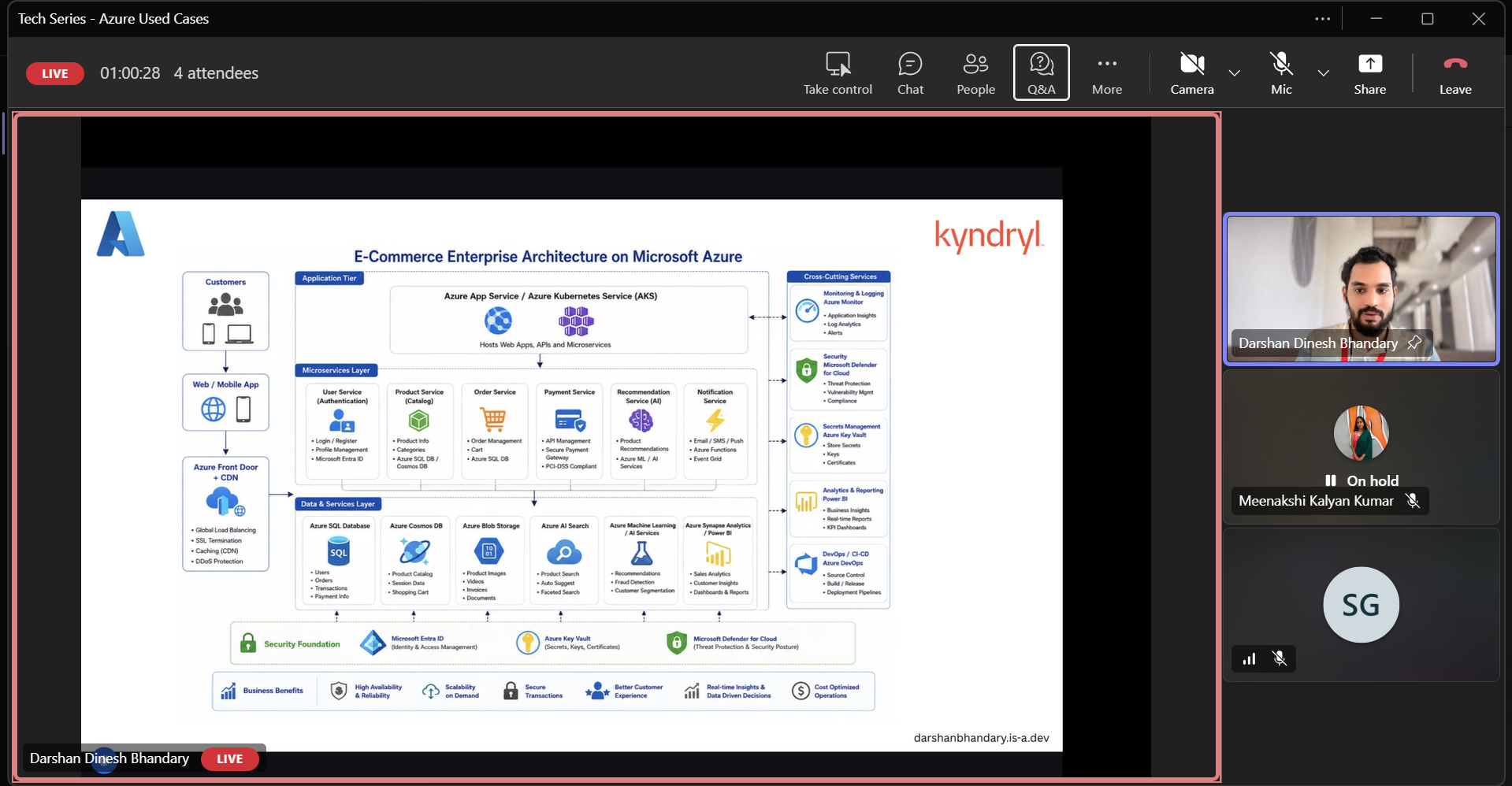This screenshot has height=786, width=1512.
Task: Turn on the Camera
Action: click(1191, 73)
